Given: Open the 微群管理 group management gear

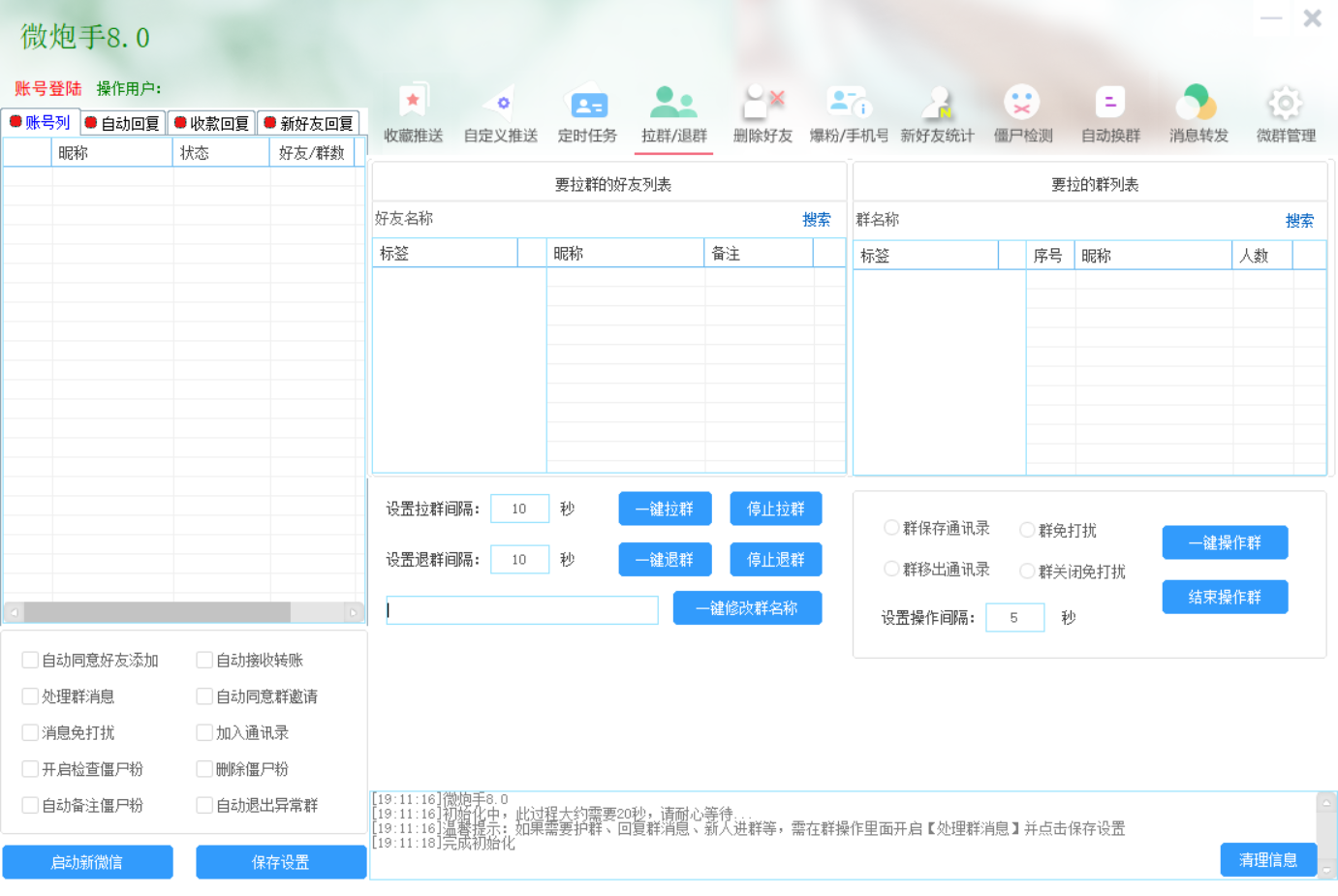Looking at the screenshot, I should pyautogui.click(x=1286, y=114).
